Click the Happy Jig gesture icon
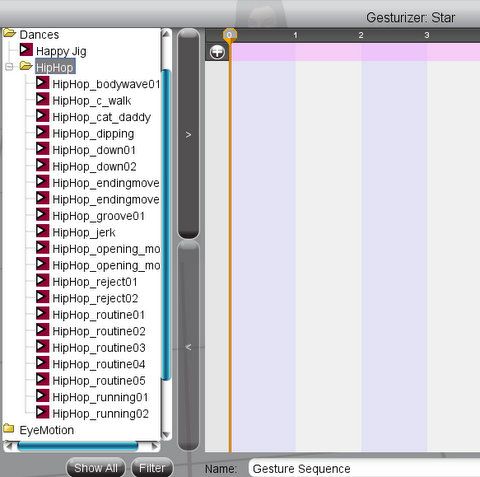This screenshot has height=477, width=480. click(x=26, y=50)
